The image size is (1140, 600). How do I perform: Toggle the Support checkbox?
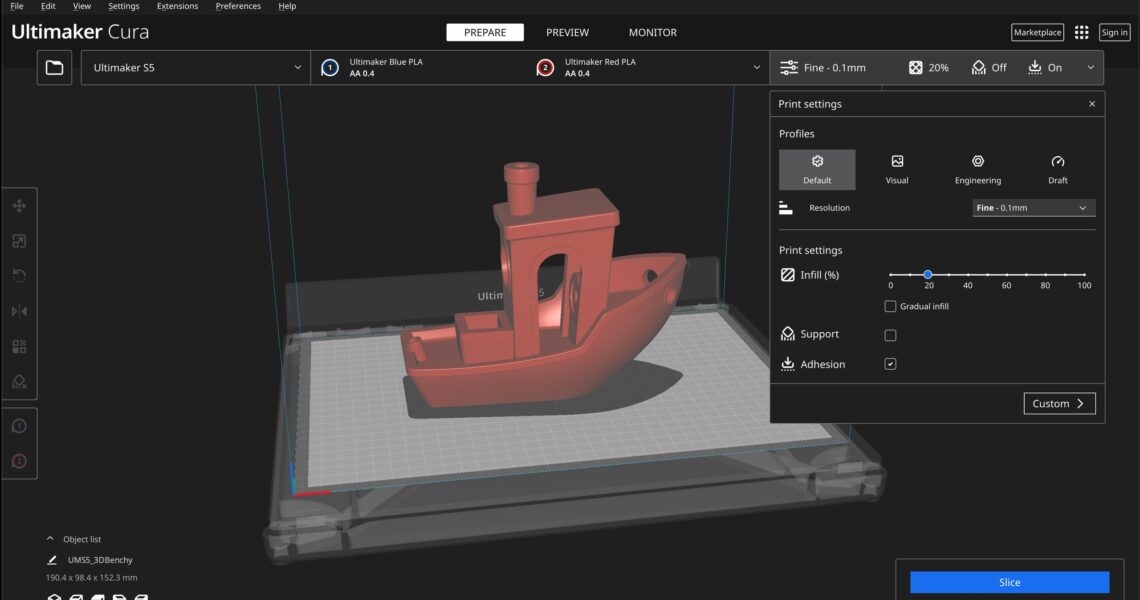(891, 335)
